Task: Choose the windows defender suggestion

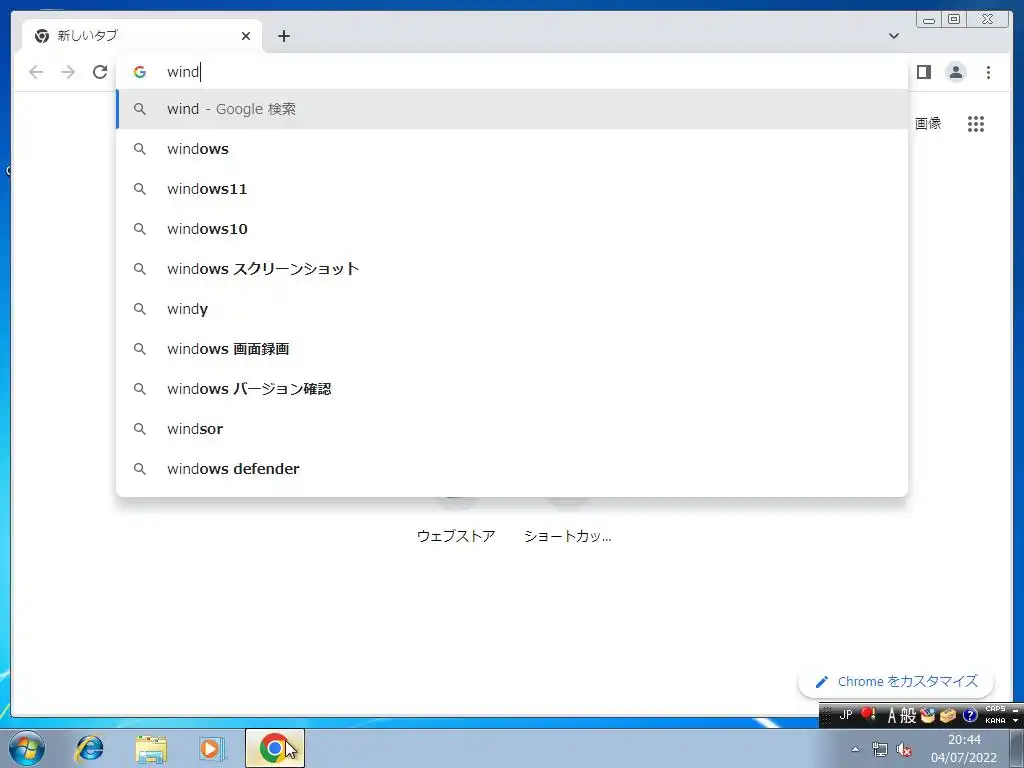Action: click(513, 468)
